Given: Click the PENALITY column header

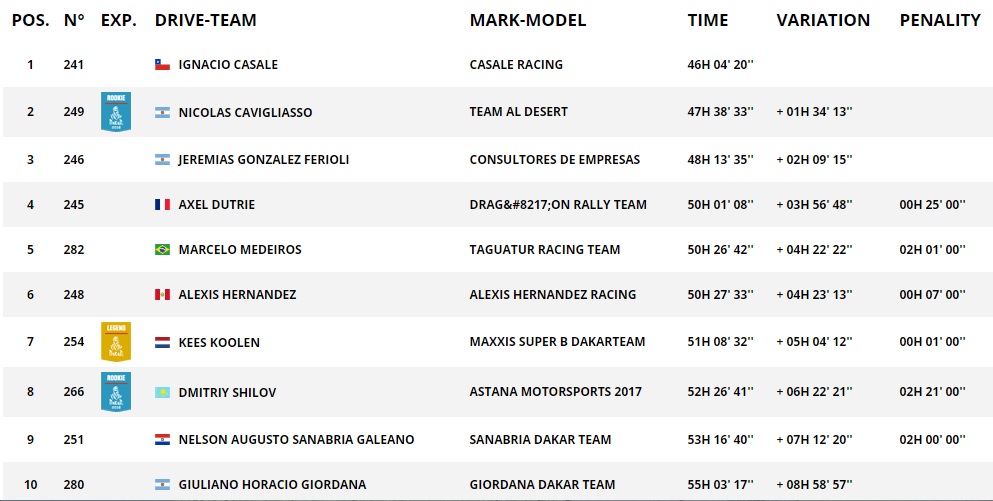Looking at the screenshot, I should pyautogui.click(x=939, y=20).
